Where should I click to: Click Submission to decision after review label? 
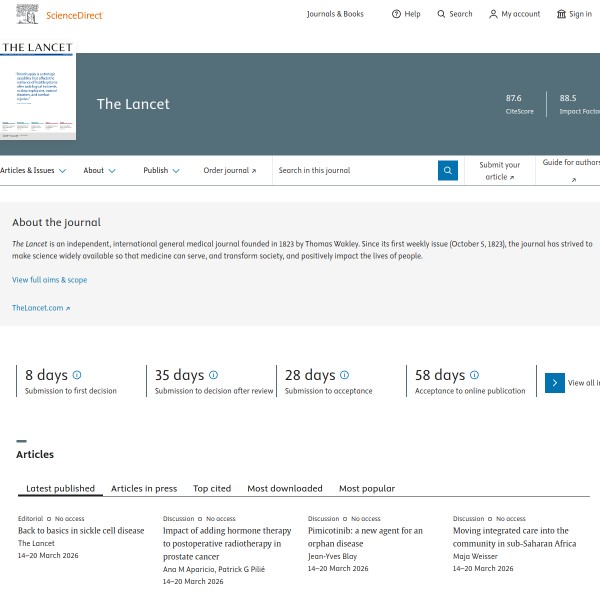[214, 391]
